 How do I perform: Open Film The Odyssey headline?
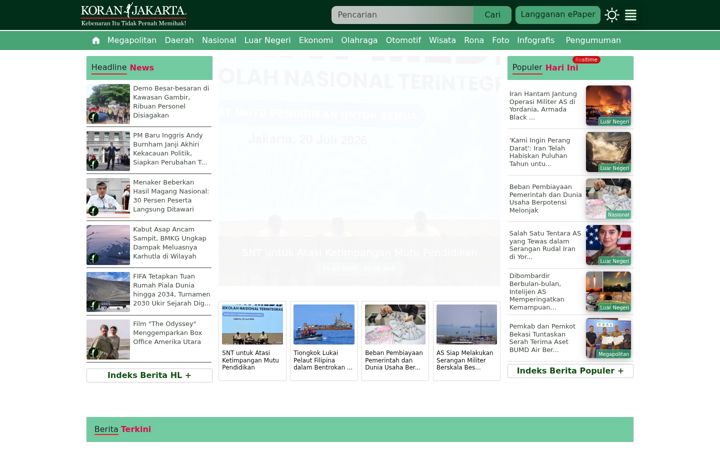pyautogui.click(x=167, y=332)
